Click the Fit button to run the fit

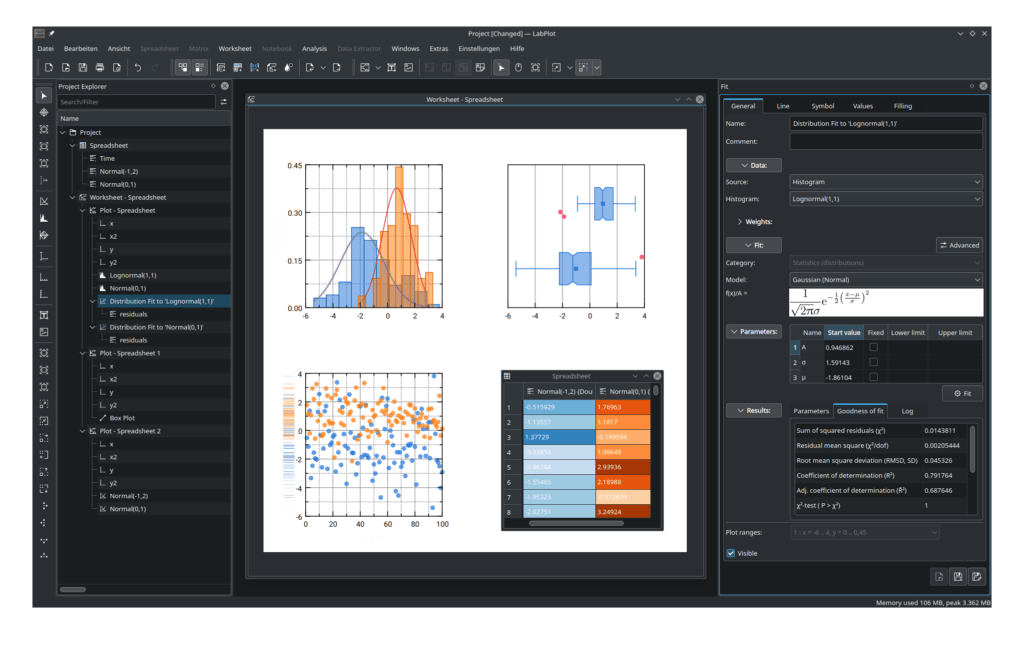pyautogui.click(x=961, y=393)
